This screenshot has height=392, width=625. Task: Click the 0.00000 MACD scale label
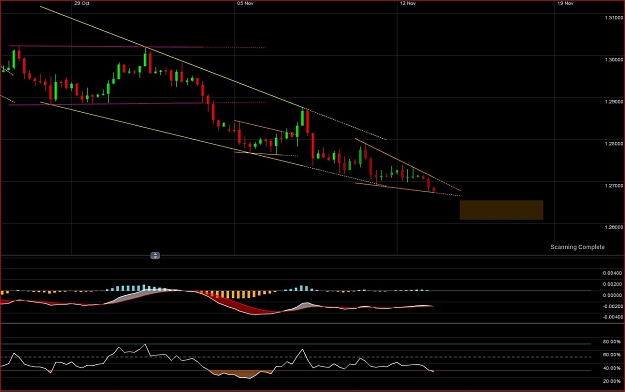click(x=612, y=295)
